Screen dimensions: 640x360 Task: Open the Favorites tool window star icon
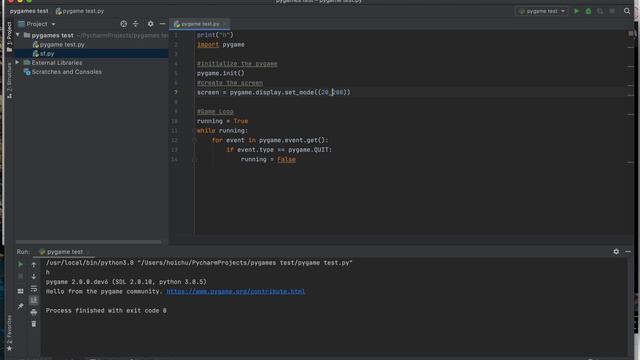pos(9,348)
